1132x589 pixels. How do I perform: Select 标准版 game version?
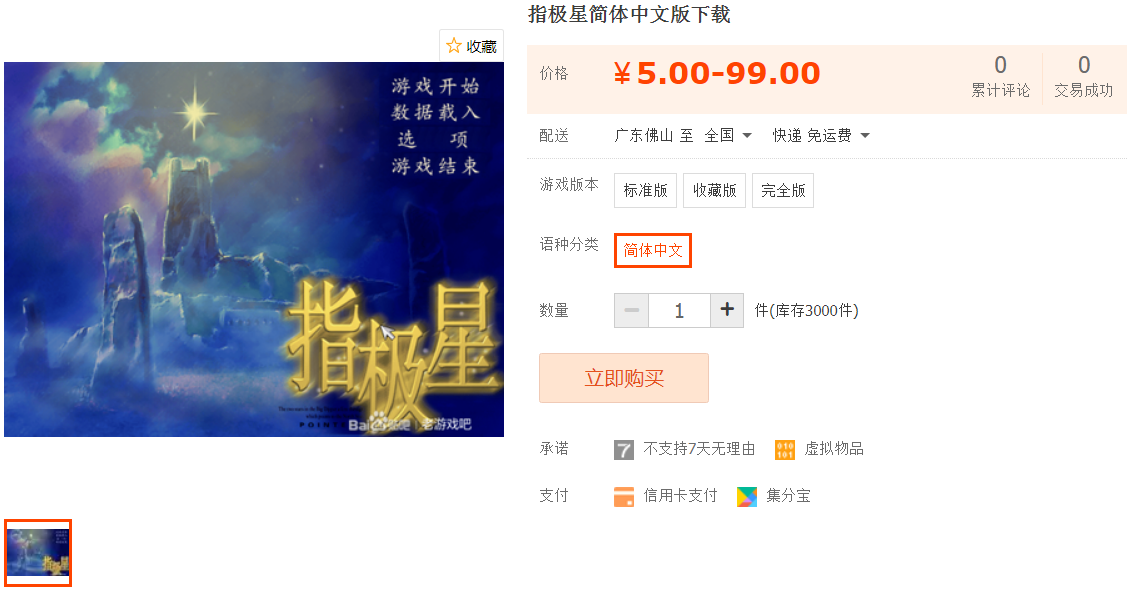(x=645, y=191)
